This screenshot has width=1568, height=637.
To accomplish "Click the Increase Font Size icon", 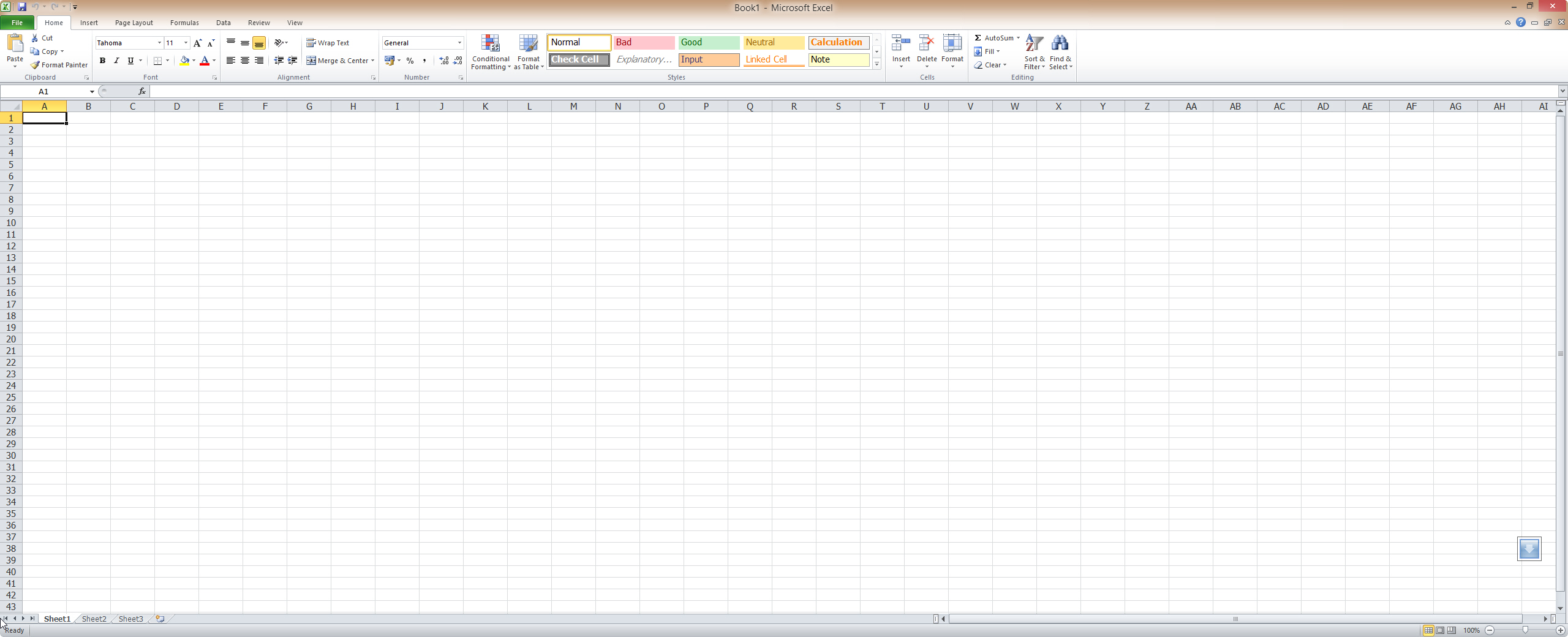I will coord(197,43).
